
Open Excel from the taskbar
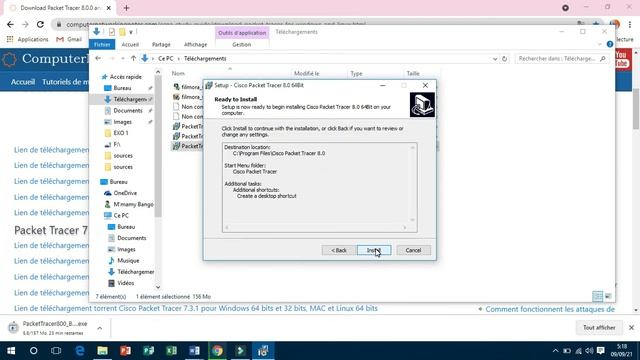(x=171, y=351)
